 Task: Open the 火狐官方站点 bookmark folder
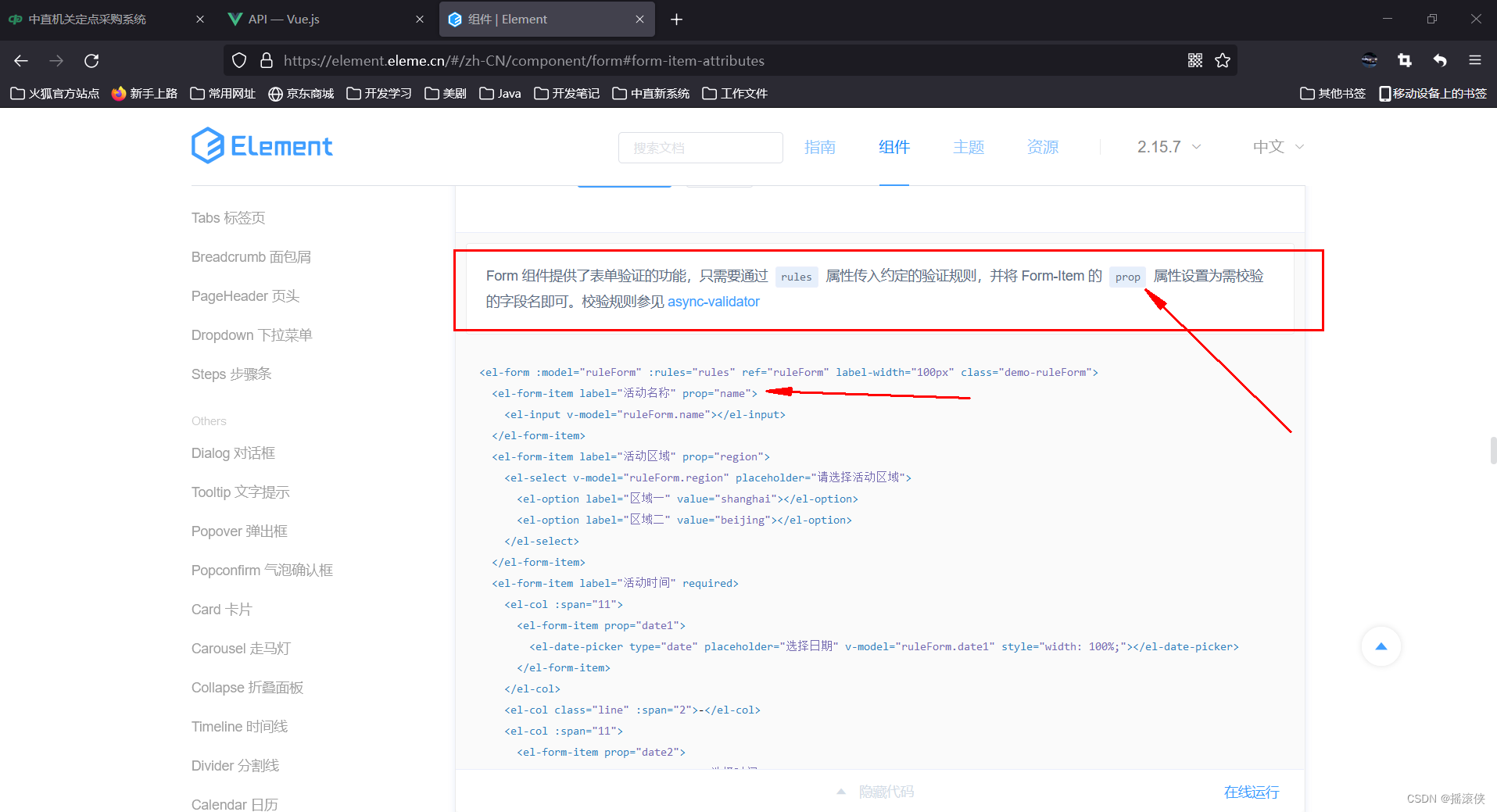tap(55, 93)
